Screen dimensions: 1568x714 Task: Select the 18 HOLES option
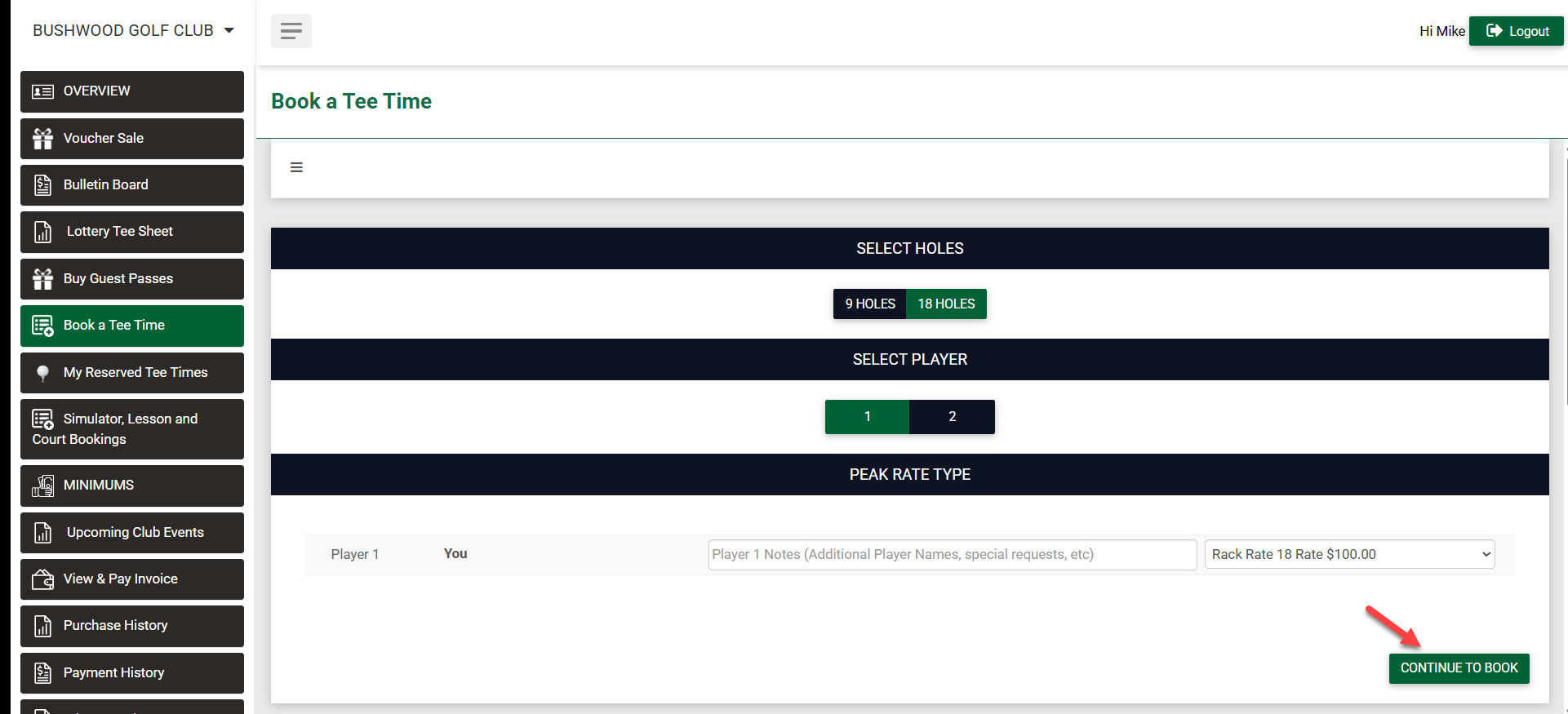pyautogui.click(x=946, y=304)
